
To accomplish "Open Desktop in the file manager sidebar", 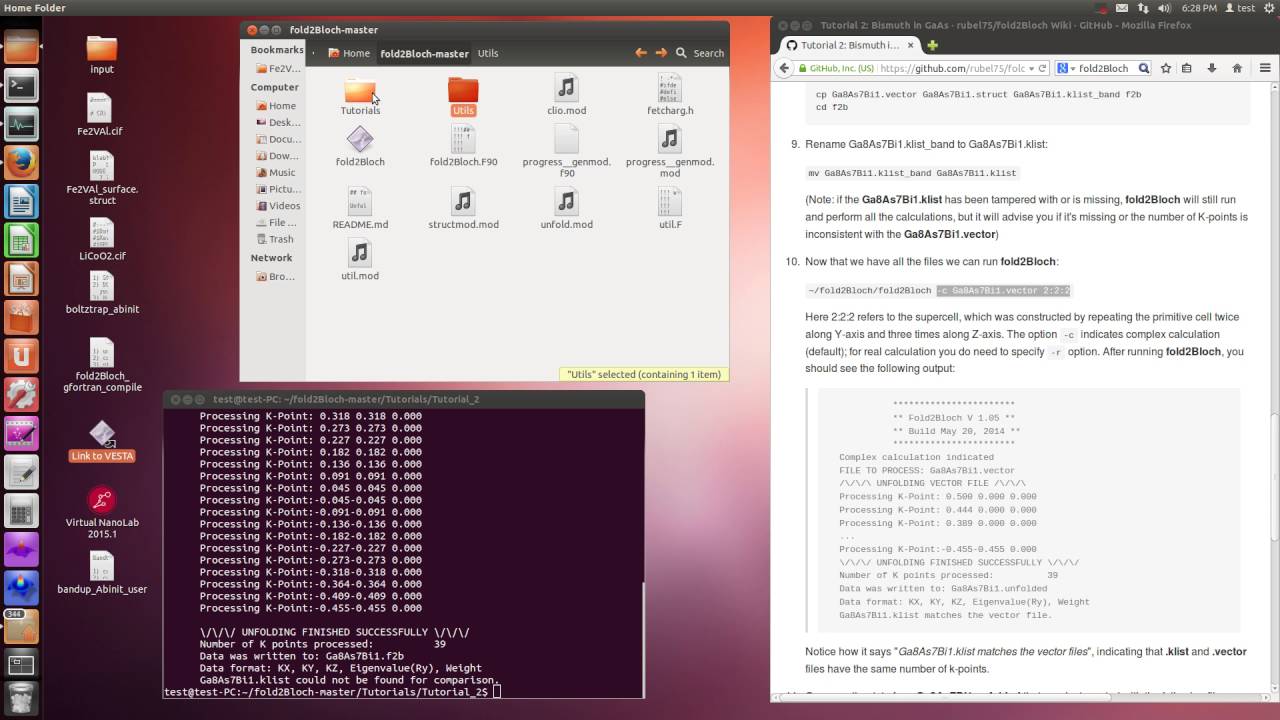I will coord(277,123).
